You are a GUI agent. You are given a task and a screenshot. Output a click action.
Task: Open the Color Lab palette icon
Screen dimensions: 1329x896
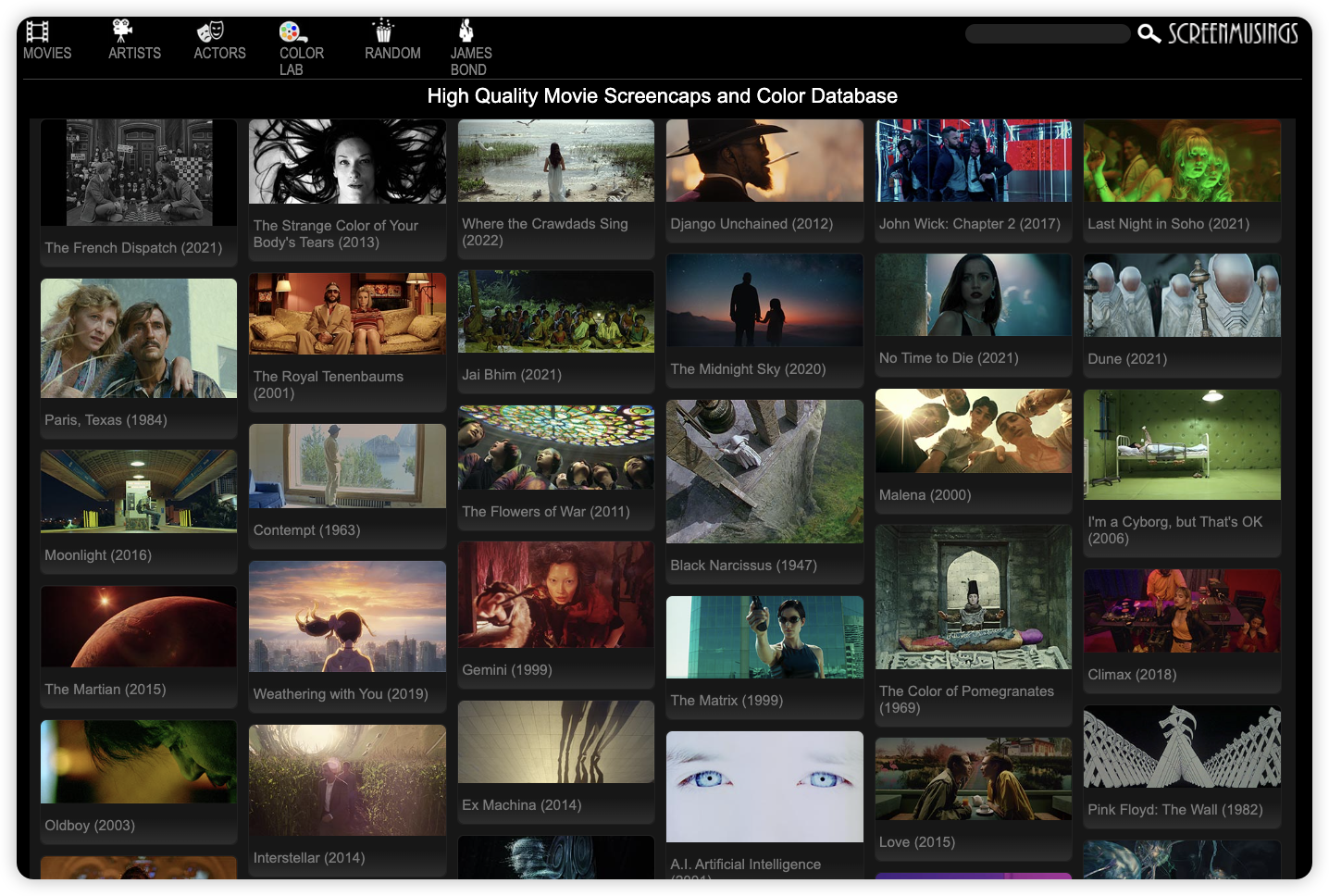tap(293, 32)
